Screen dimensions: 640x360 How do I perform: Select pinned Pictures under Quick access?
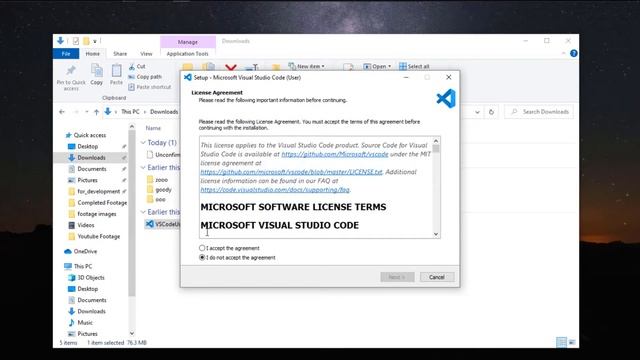point(87,180)
